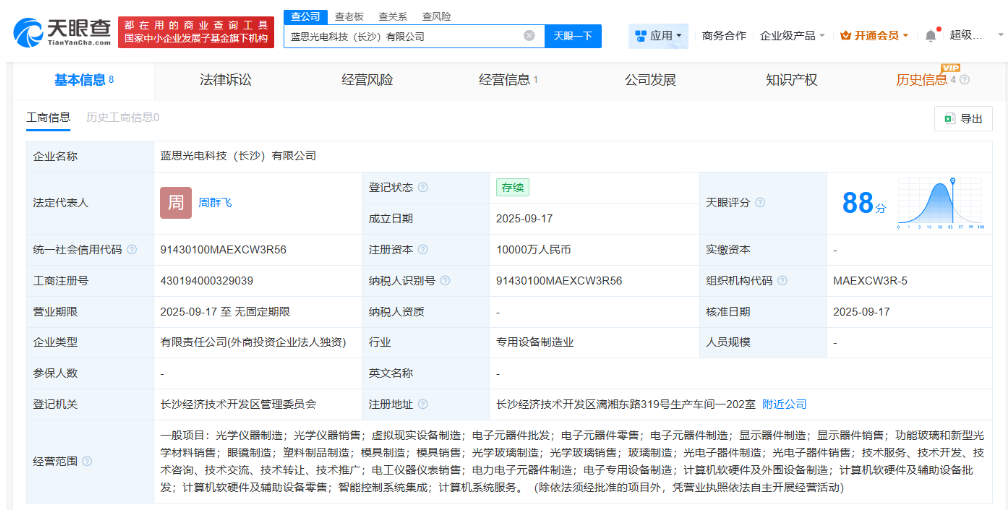Export data with the 导出 button
1008x522 pixels.
(963, 118)
